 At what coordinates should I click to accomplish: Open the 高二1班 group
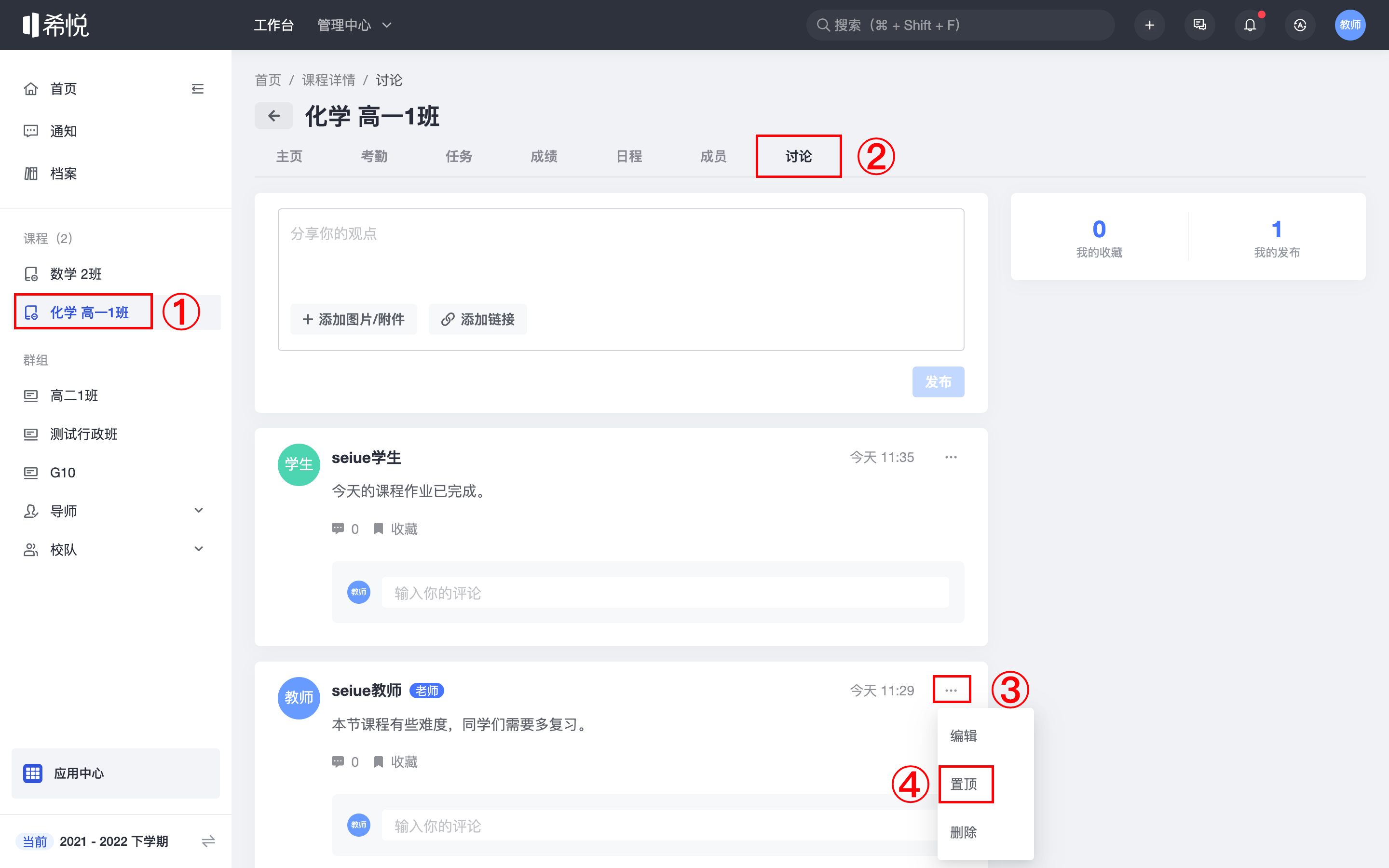click(x=74, y=395)
